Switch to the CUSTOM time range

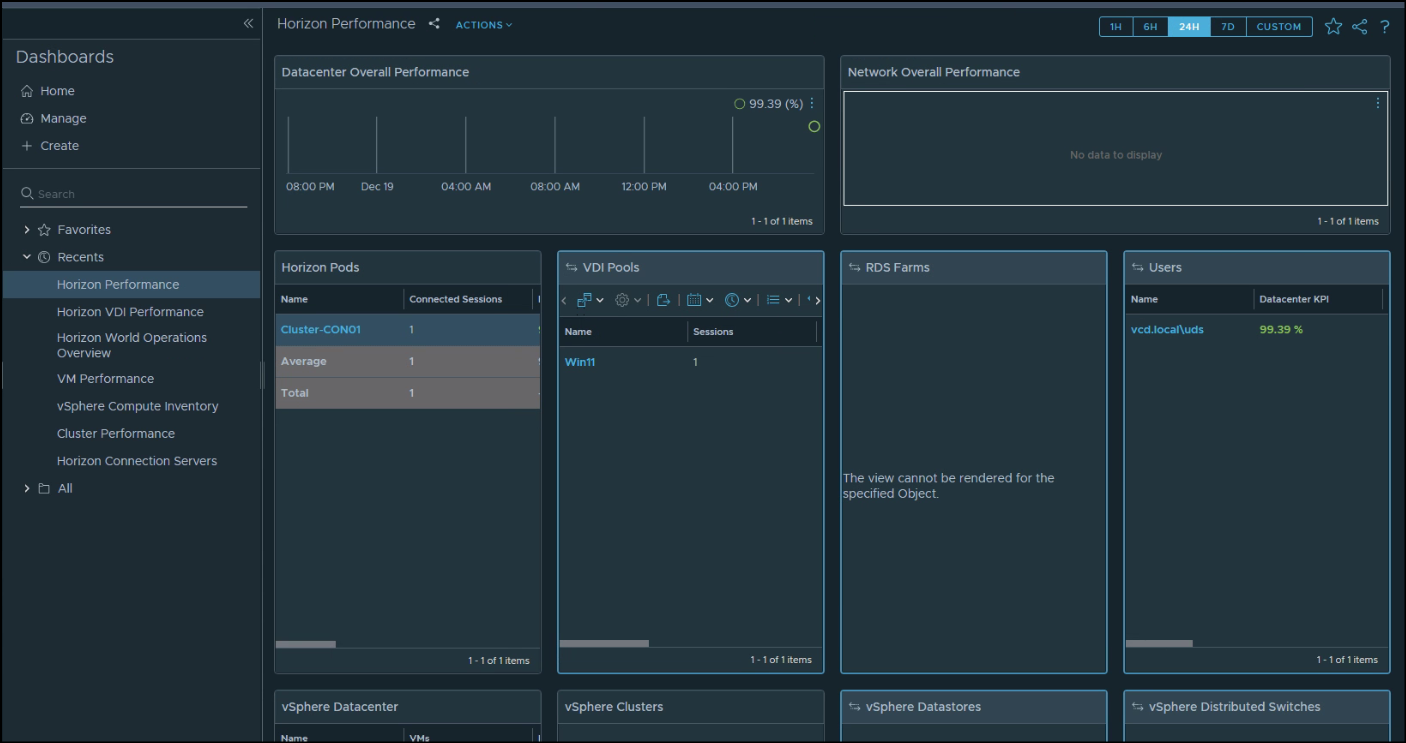(x=1279, y=26)
